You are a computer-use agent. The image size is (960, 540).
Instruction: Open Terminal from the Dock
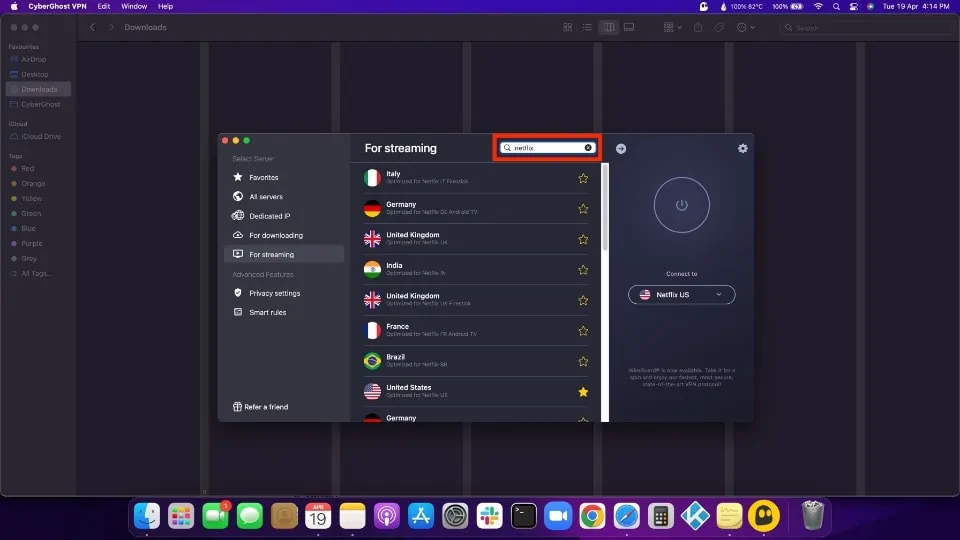[x=523, y=516]
